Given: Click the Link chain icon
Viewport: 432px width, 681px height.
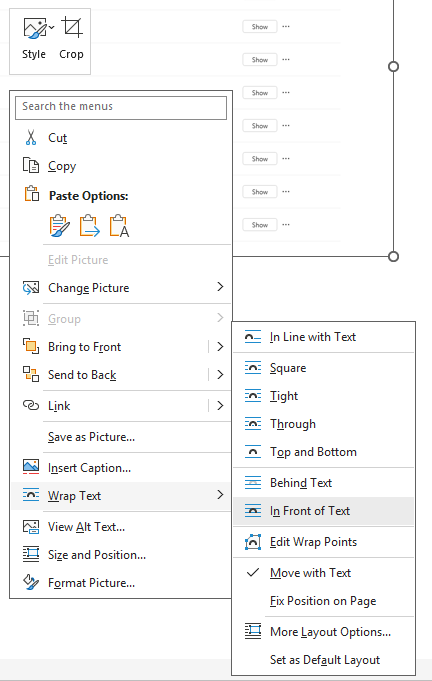Looking at the screenshot, I should (31, 405).
